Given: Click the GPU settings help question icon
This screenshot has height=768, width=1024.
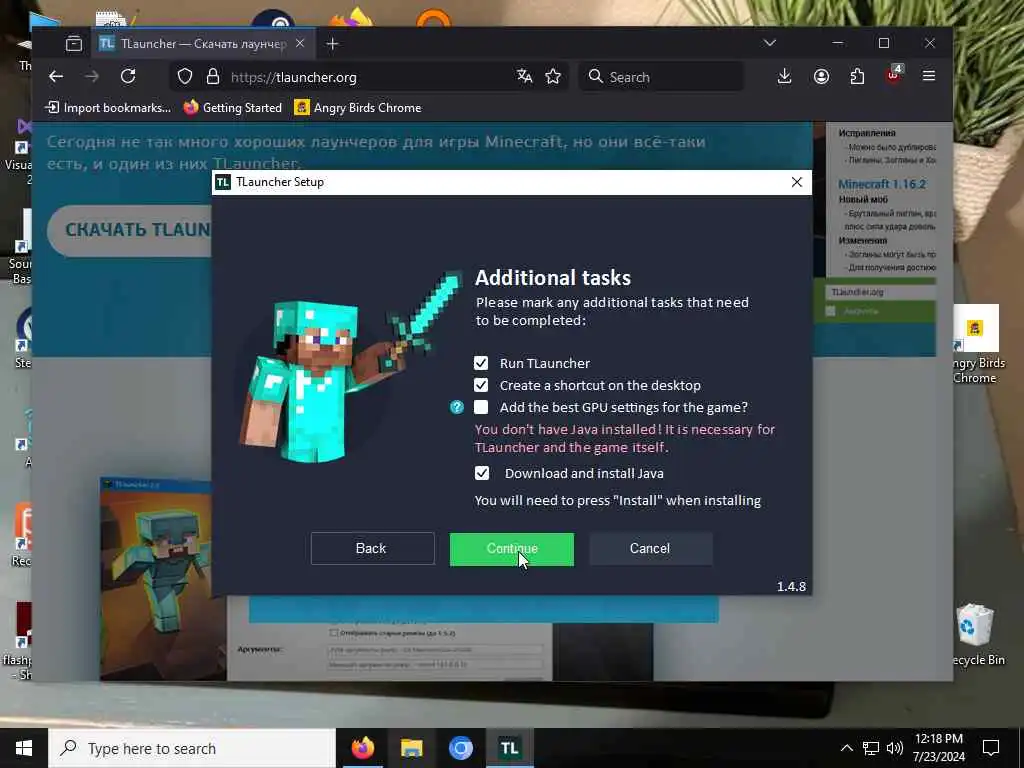Looking at the screenshot, I should [457, 408].
